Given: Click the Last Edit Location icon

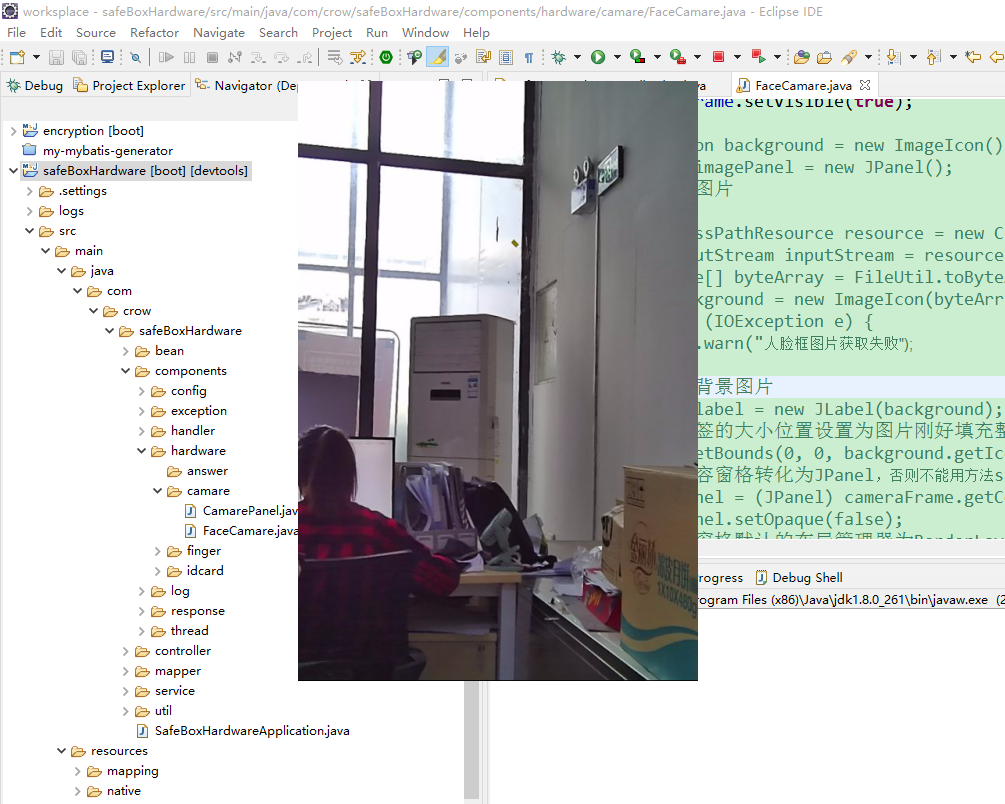Looking at the screenshot, I should tap(973, 58).
